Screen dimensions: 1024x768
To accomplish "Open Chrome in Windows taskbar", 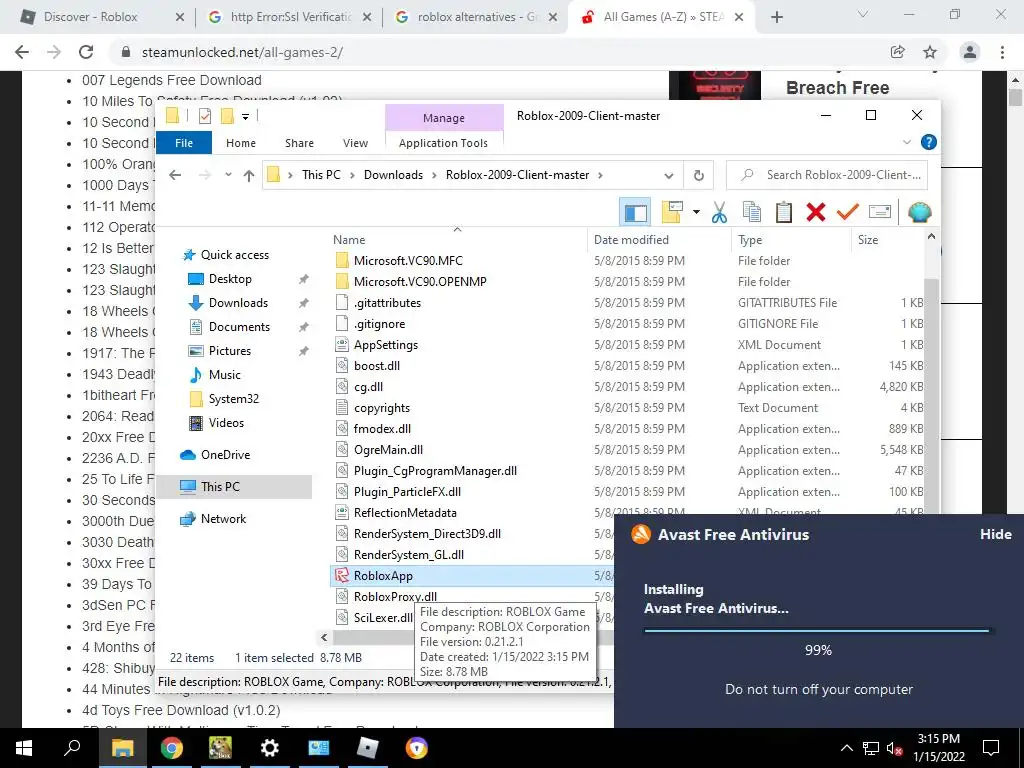I will pyautogui.click(x=171, y=748).
